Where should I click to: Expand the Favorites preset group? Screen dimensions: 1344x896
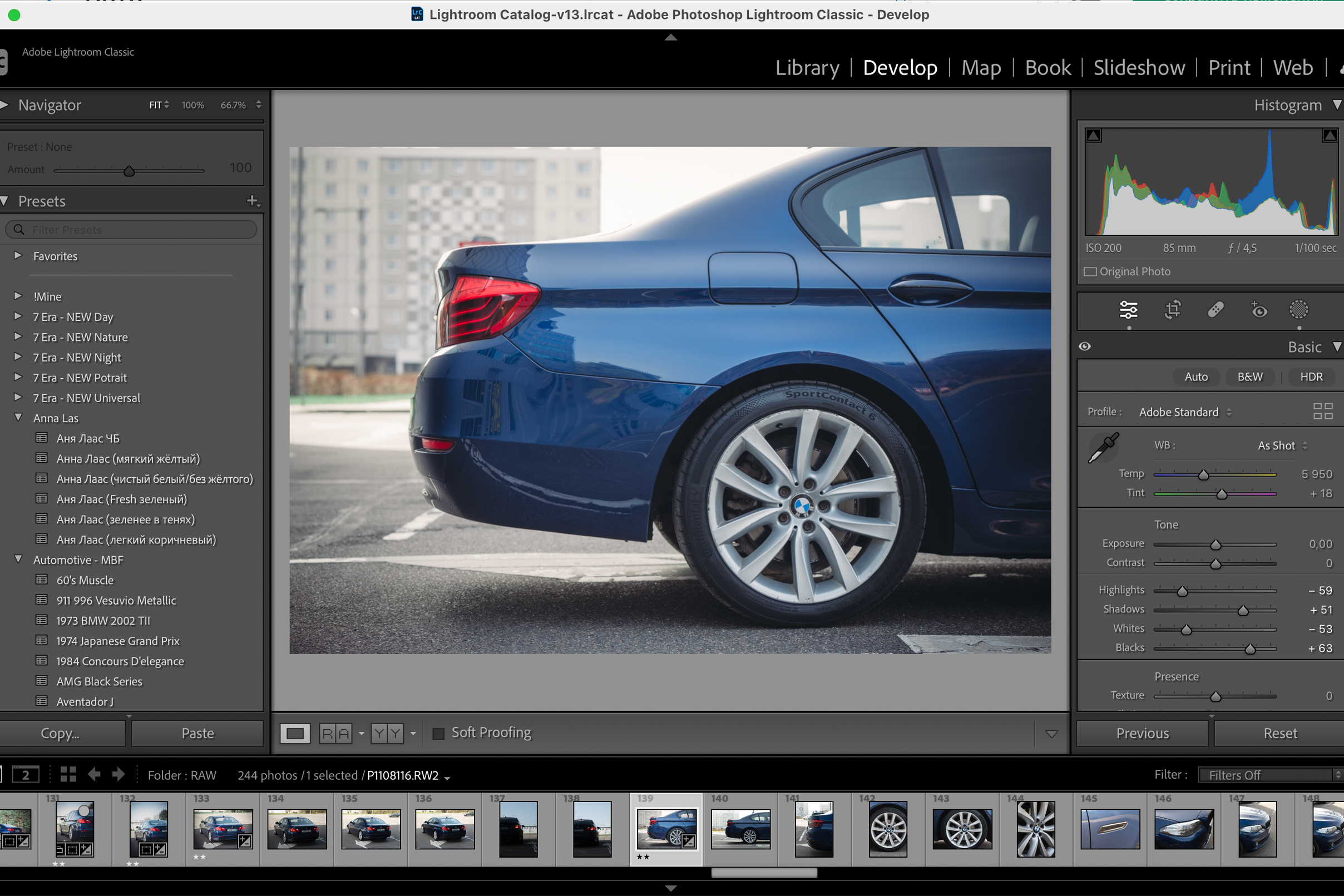[x=18, y=255]
